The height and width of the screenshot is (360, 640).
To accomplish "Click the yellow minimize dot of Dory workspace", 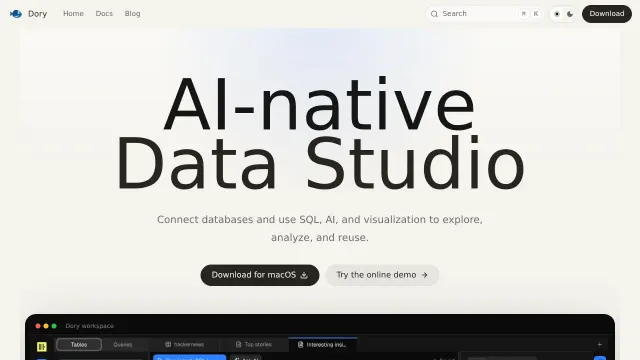I will point(46,326).
